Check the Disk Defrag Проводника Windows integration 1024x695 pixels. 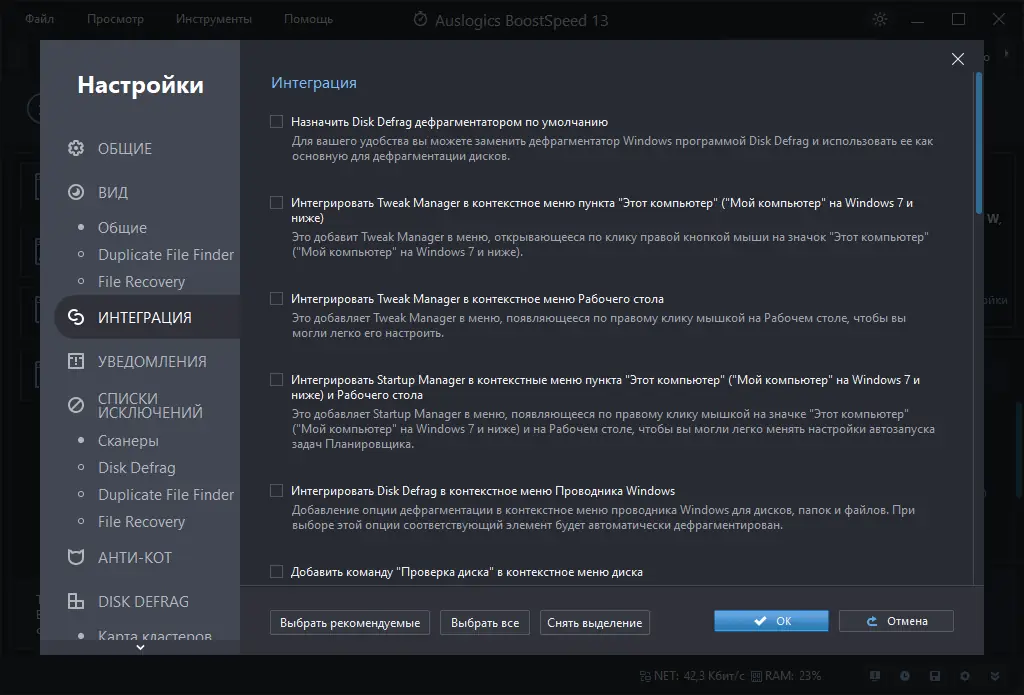point(277,491)
